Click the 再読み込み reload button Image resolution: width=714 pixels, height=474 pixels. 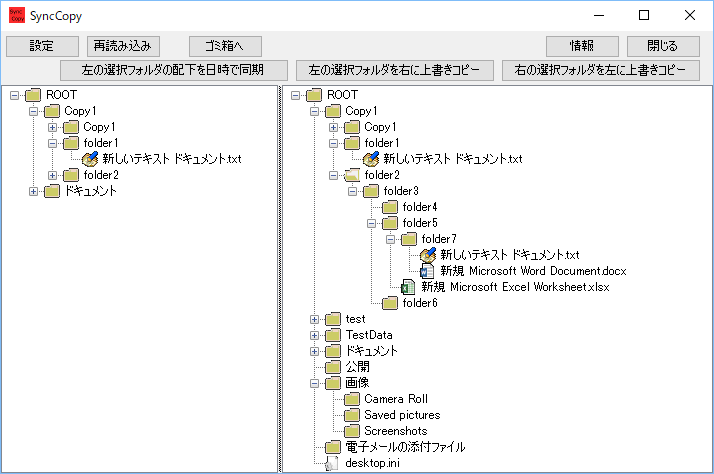[x=123, y=46]
